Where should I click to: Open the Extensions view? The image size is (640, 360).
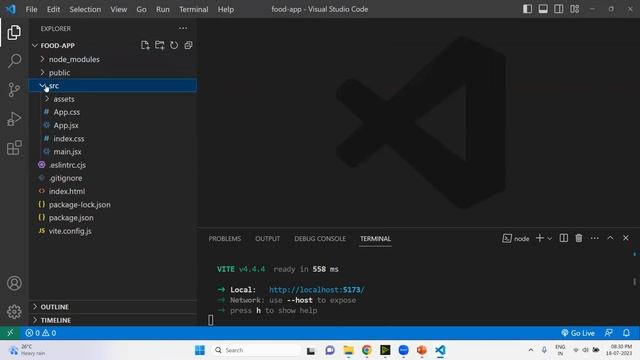[x=14, y=148]
